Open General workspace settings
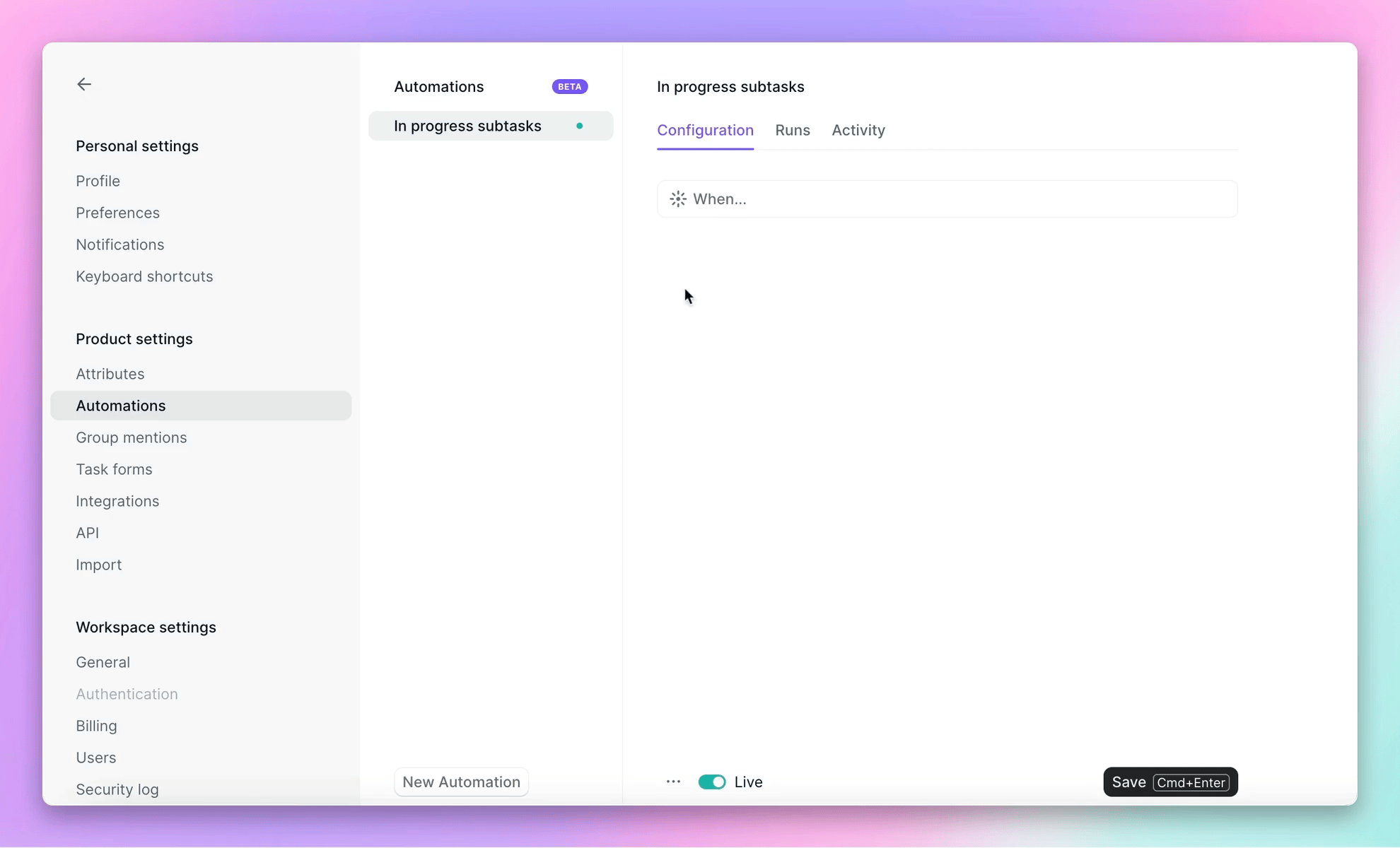Screen dimensions: 1400x848 click(103, 662)
